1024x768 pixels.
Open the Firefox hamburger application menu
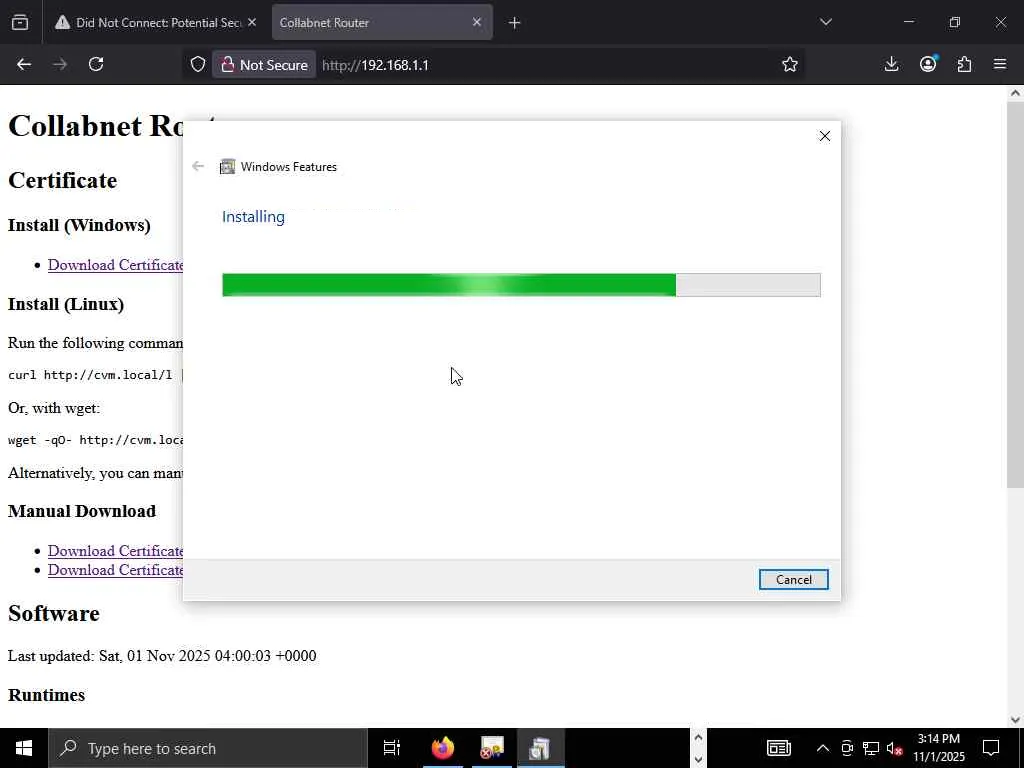coord(1000,64)
